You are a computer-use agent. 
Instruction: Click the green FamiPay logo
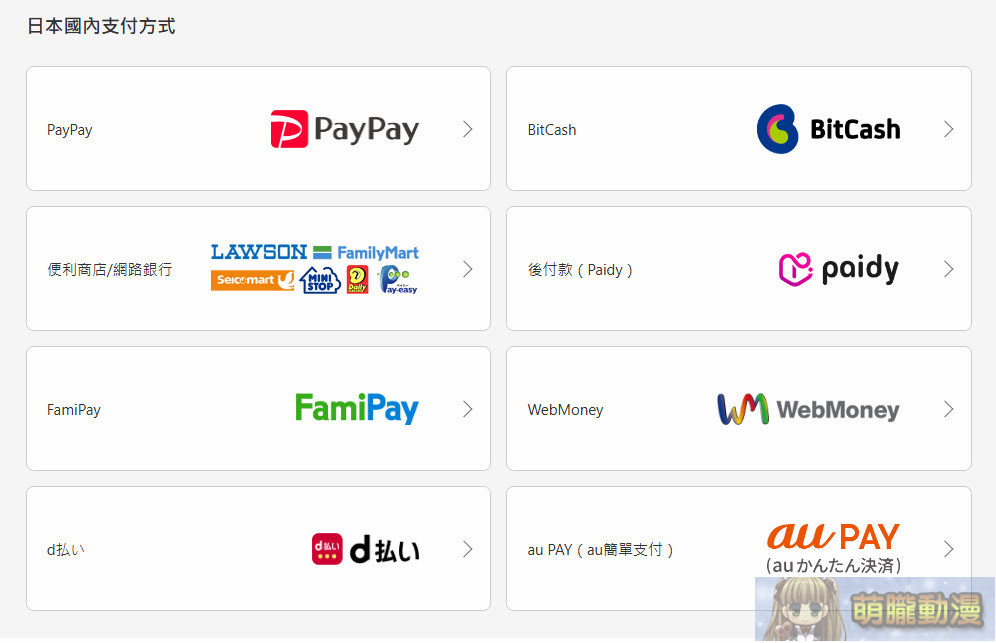coord(356,409)
